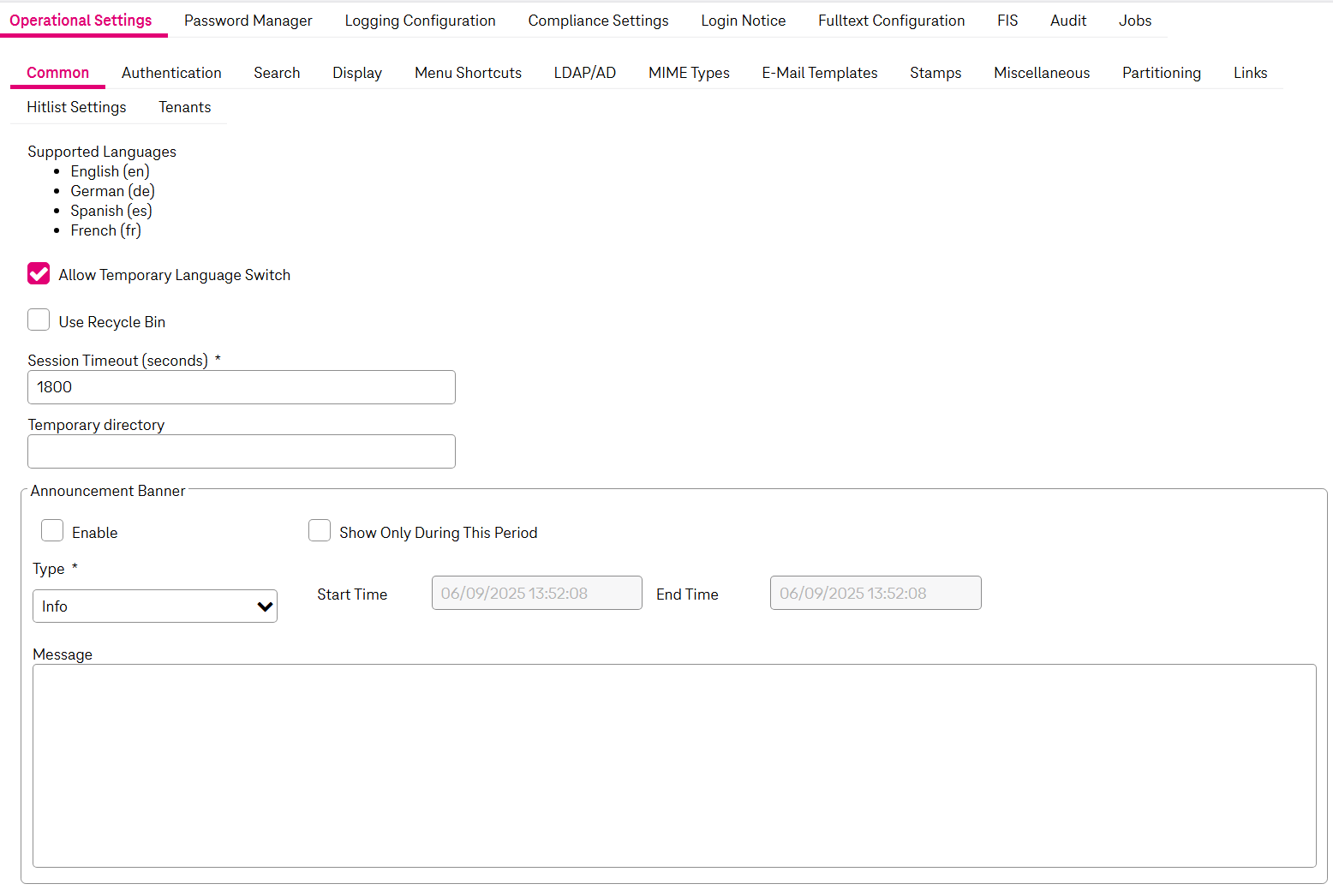The width and height of the screenshot is (1333, 896).
Task: Go to the Compliance Settings tab
Action: pos(598,21)
